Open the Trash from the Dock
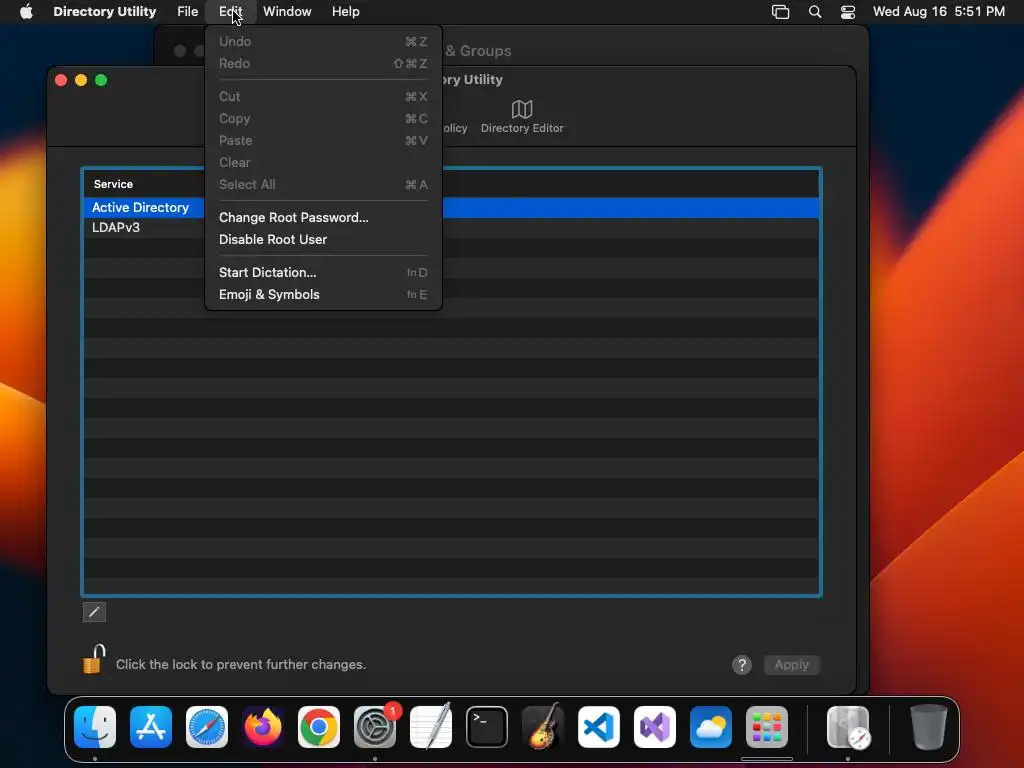The width and height of the screenshot is (1024, 768). 929,727
